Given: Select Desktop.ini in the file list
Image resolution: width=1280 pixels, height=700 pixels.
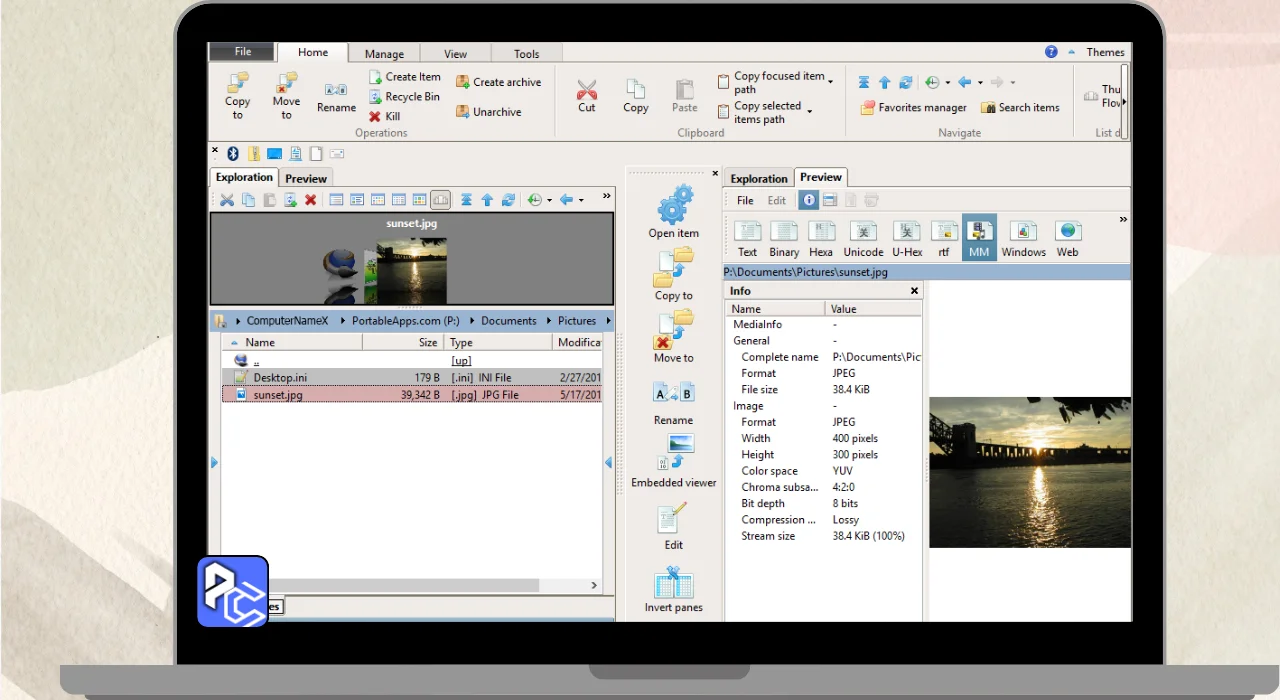Looking at the screenshot, I should click(278, 377).
